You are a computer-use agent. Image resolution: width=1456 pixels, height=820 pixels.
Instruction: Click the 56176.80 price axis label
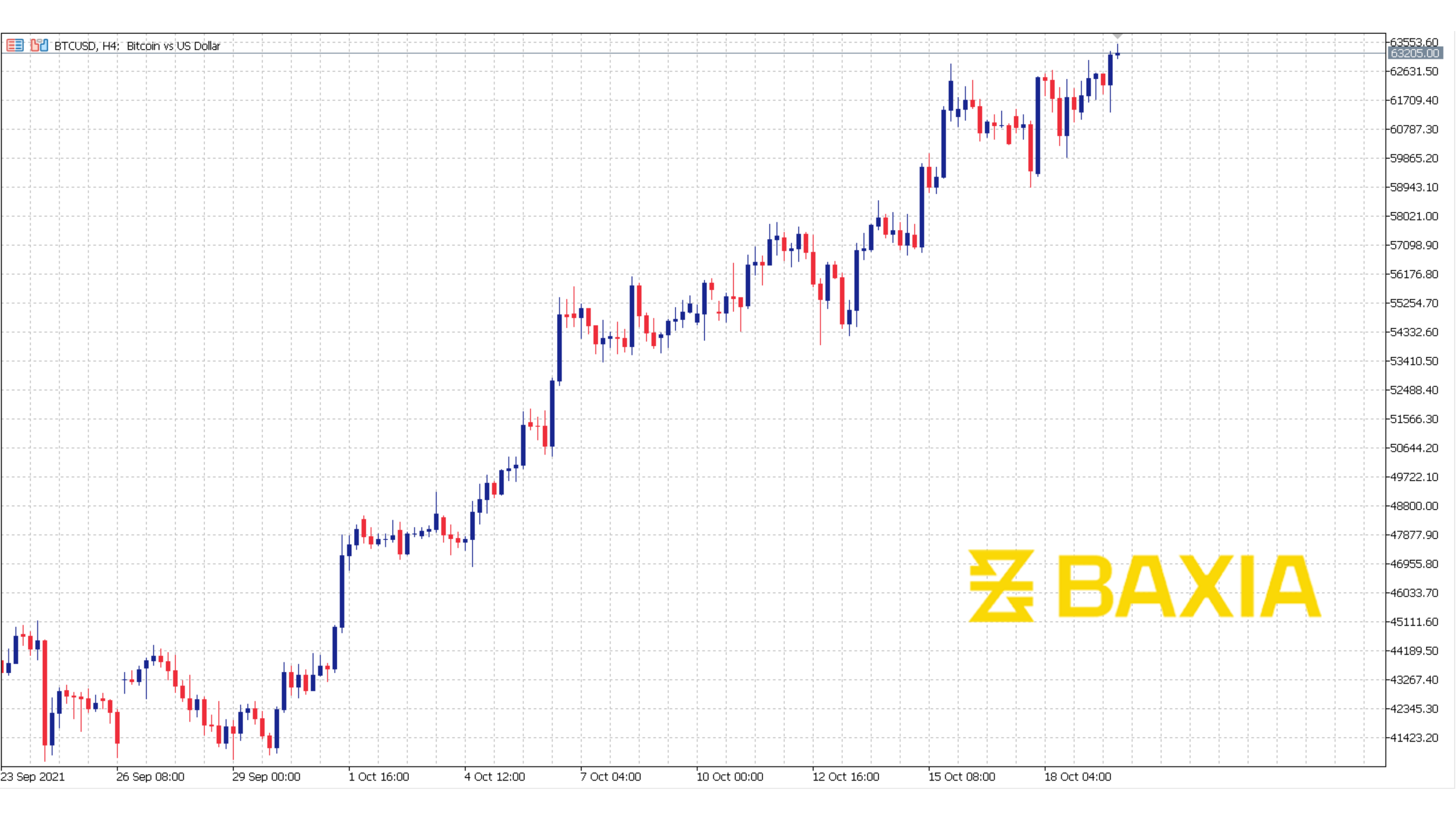click(x=1414, y=274)
